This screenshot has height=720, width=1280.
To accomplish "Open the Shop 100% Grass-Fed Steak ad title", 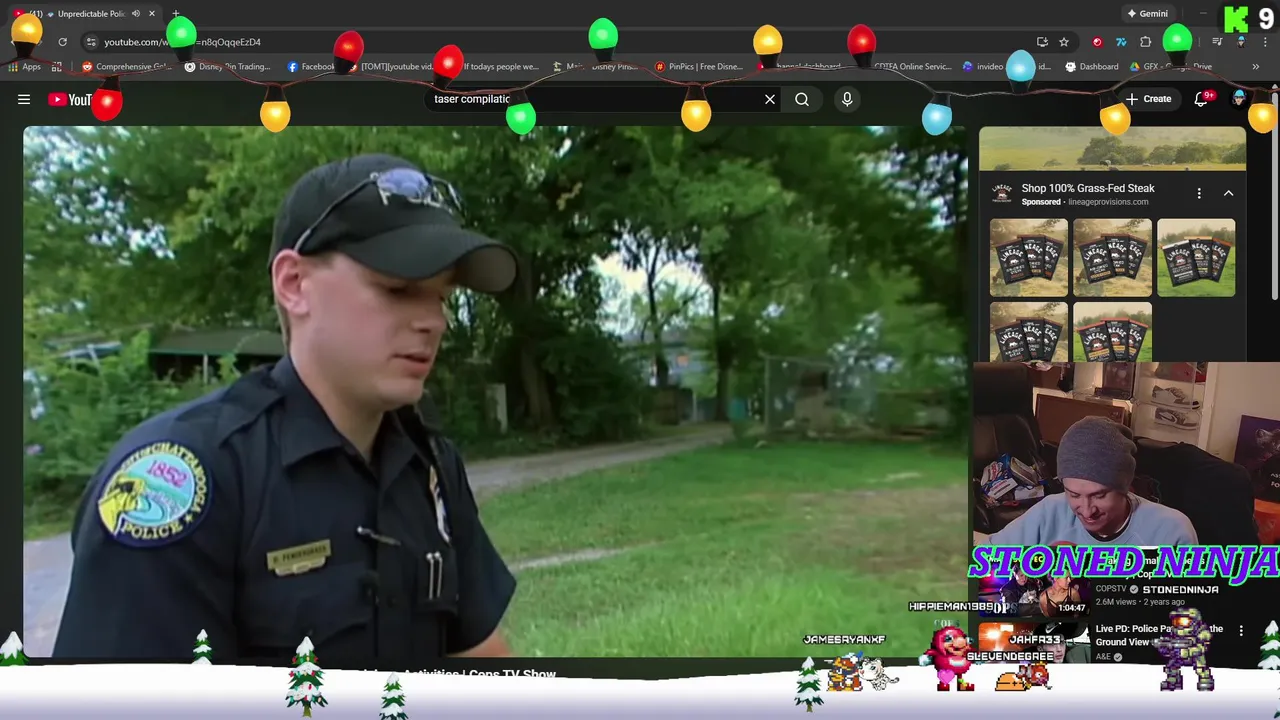I will pos(1088,188).
